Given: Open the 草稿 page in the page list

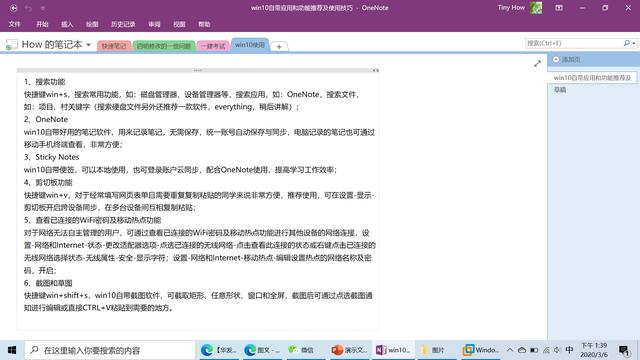Looking at the screenshot, I should pos(560,90).
